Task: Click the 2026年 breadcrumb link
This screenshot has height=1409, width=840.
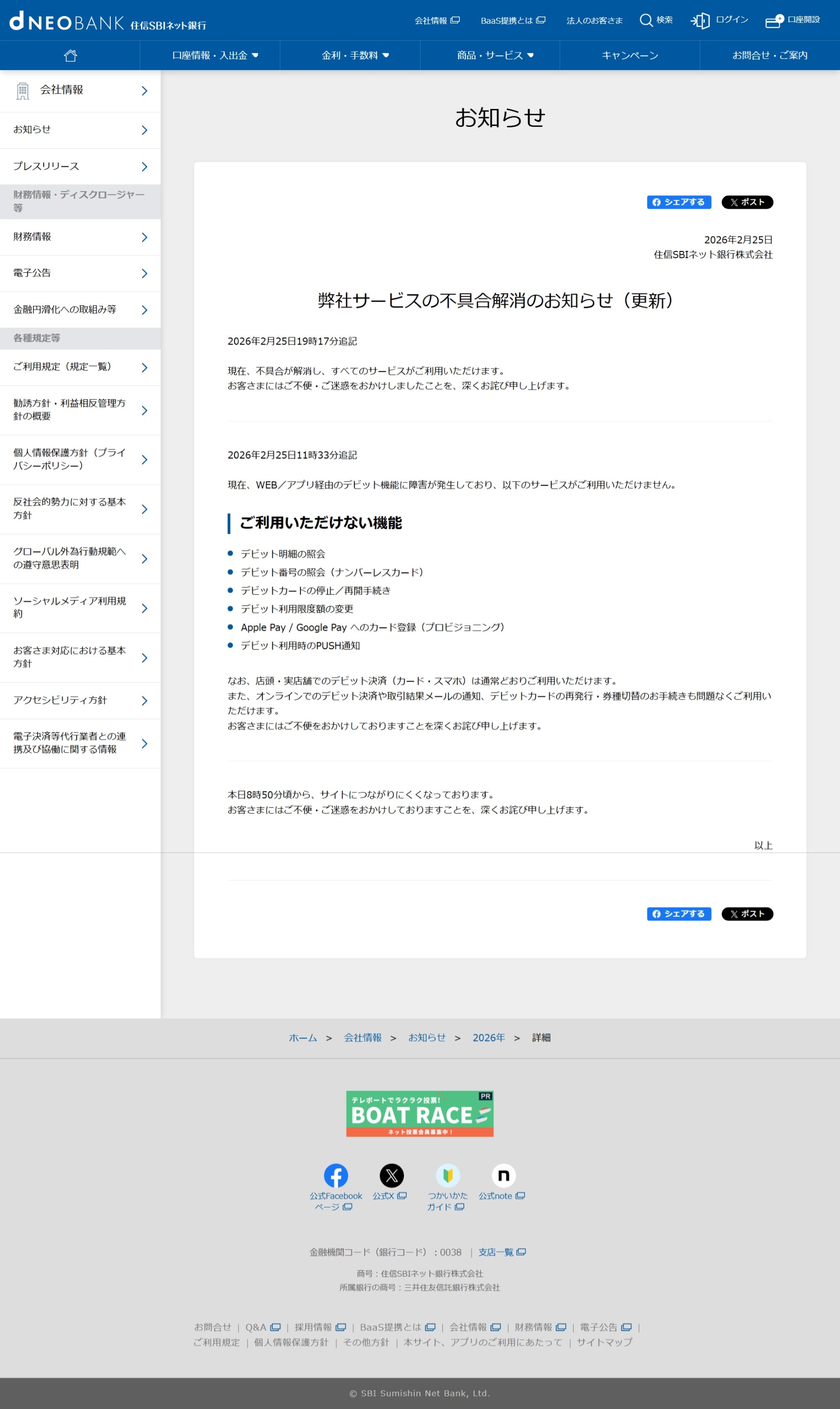Action: point(488,1038)
